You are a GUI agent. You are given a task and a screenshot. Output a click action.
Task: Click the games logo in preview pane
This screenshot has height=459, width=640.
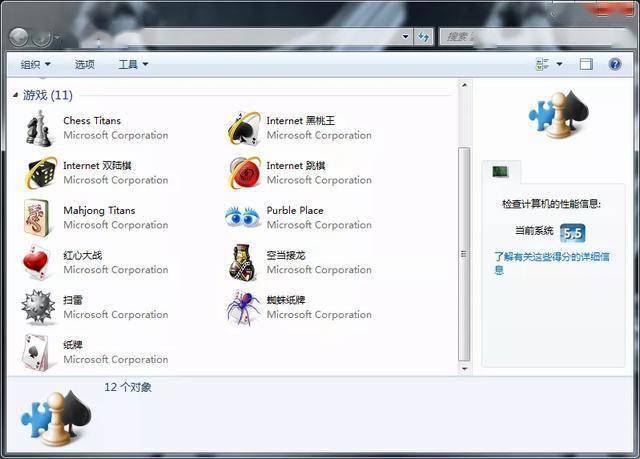click(558, 114)
